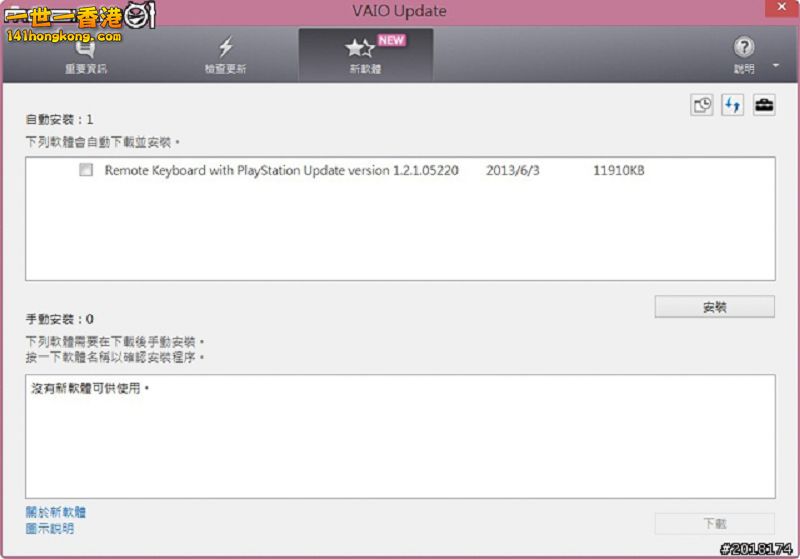The width and height of the screenshot is (800, 559).
Task: Open the 圖示說明 link
Action: click(49, 528)
